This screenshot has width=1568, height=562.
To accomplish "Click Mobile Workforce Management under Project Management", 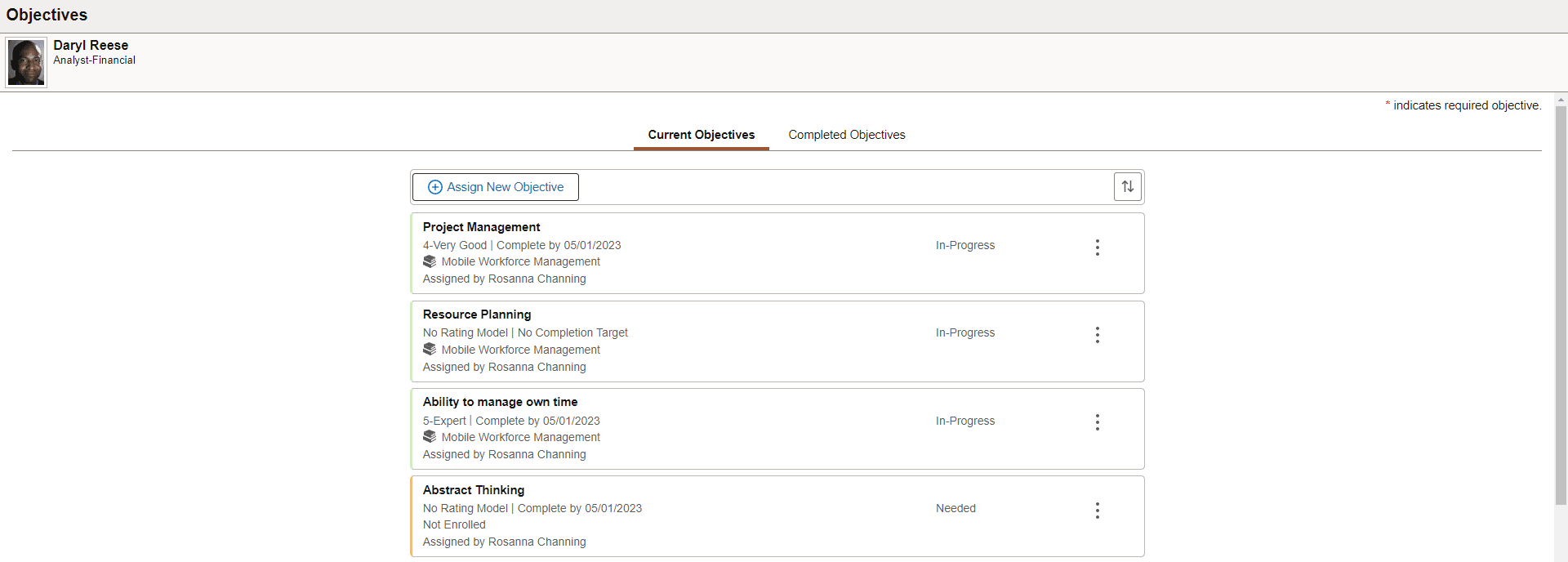I will [x=521, y=261].
